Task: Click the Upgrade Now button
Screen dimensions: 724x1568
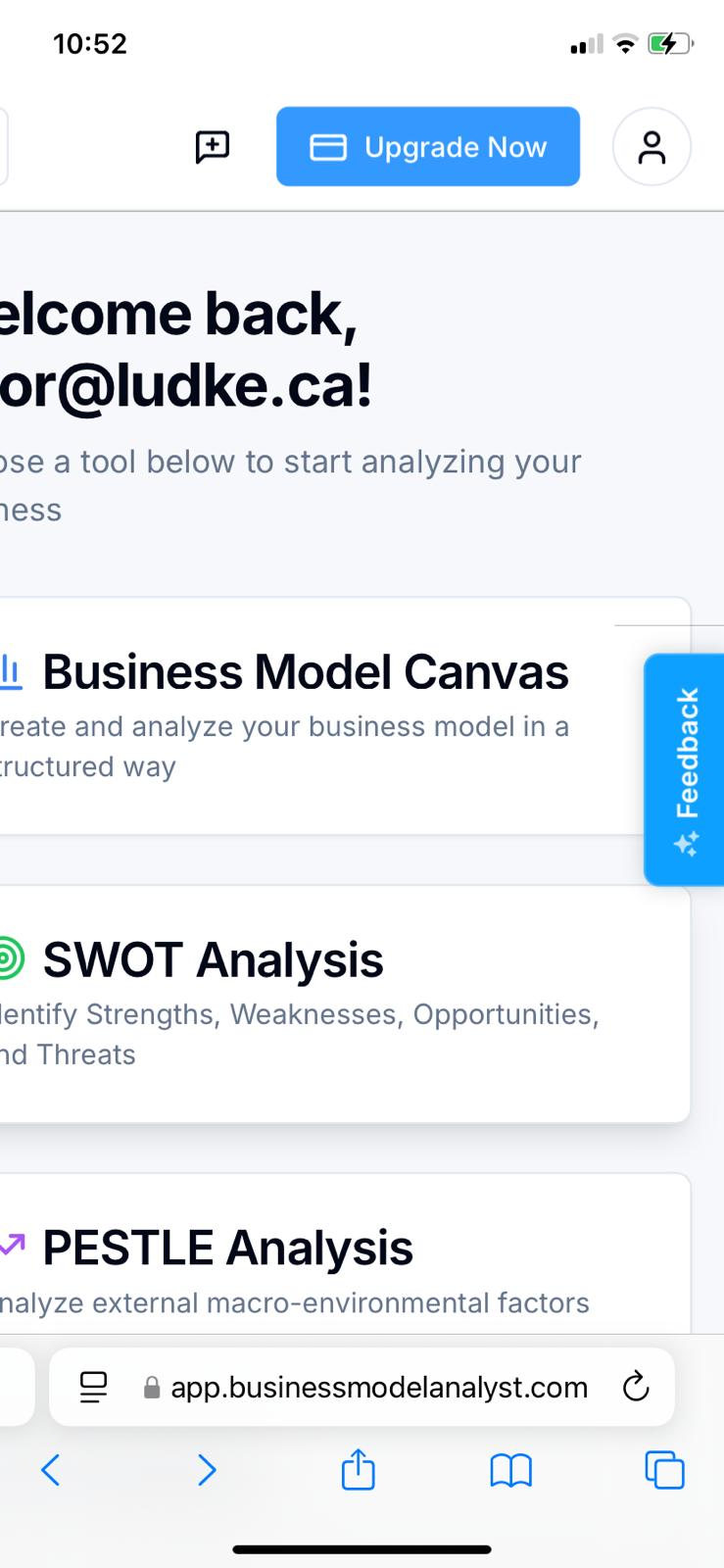Action: 428,147
